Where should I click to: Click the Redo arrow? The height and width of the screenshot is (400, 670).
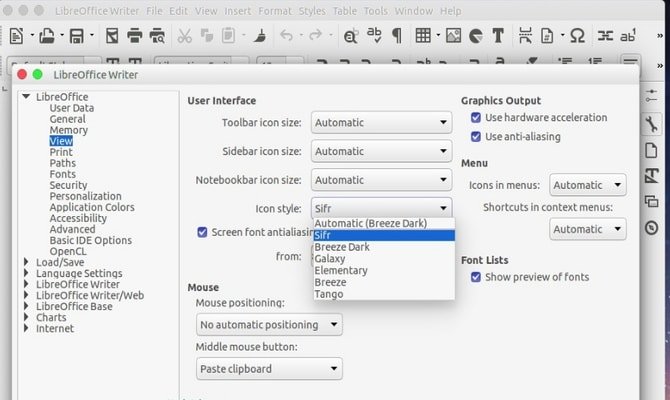(x=315, y=36)
